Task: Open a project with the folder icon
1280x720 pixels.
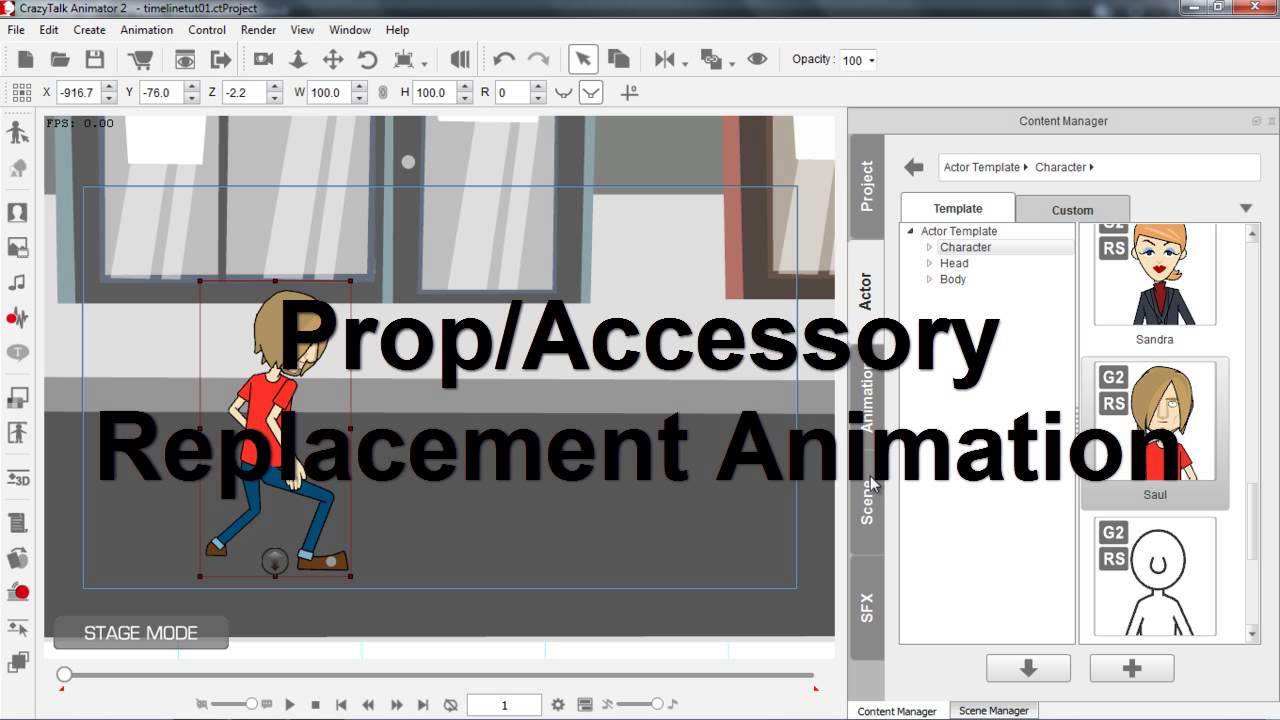Action: tap(60, 60)
